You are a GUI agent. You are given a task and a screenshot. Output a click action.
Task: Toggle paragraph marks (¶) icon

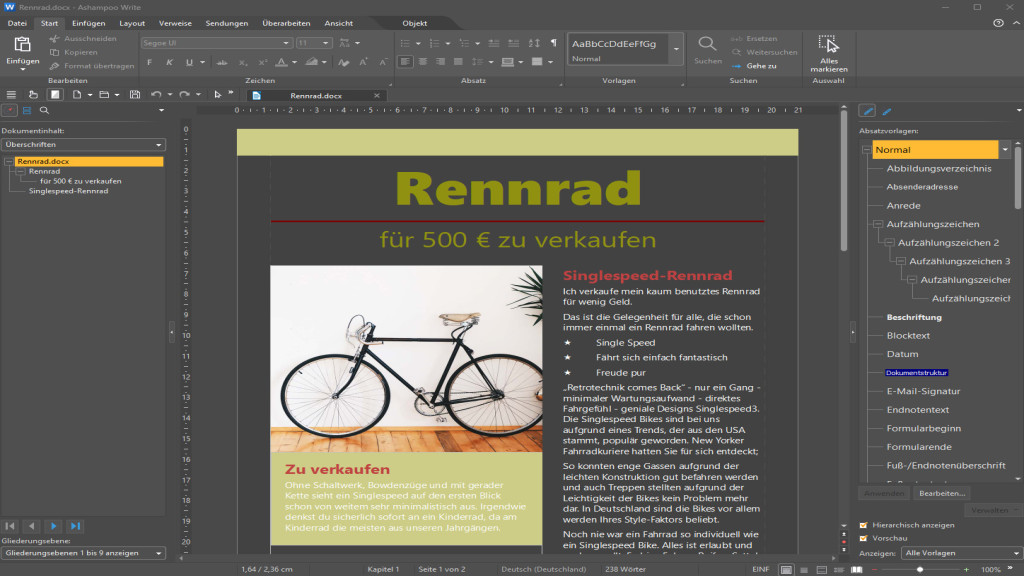click(x=553, y=43)
